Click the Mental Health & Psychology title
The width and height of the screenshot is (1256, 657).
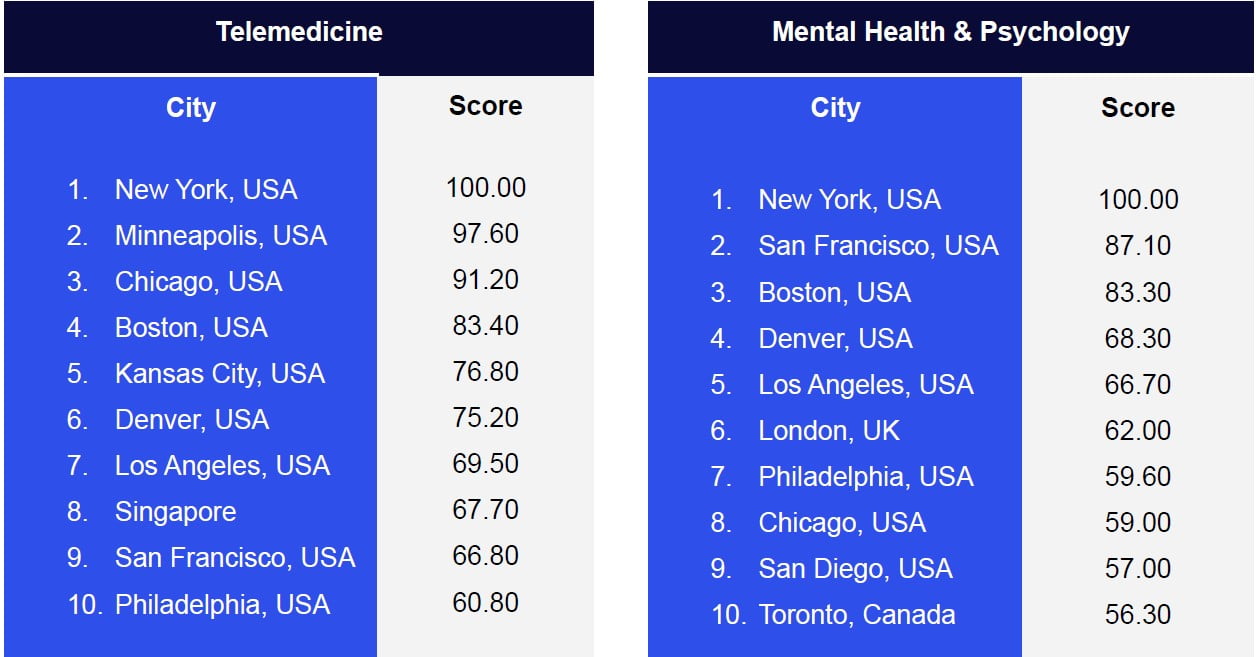(x=950, y=32)
